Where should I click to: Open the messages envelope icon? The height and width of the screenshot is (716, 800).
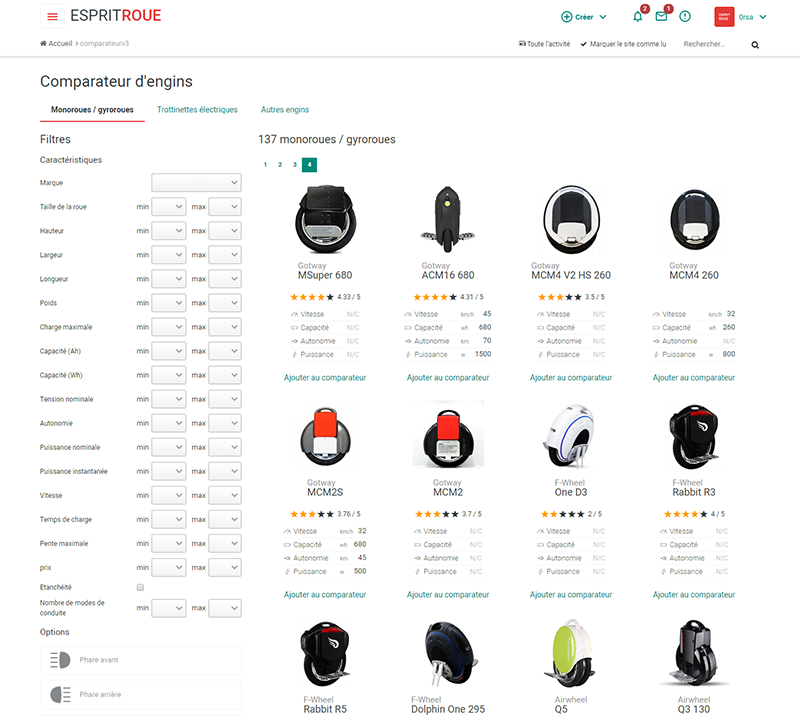pyautogui.click(x=661, y=16)
